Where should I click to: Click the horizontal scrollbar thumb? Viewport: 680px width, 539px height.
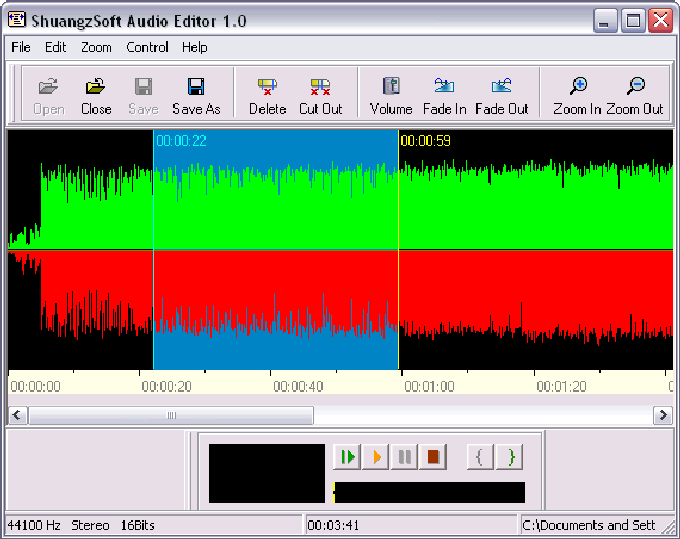click(171, 415)
